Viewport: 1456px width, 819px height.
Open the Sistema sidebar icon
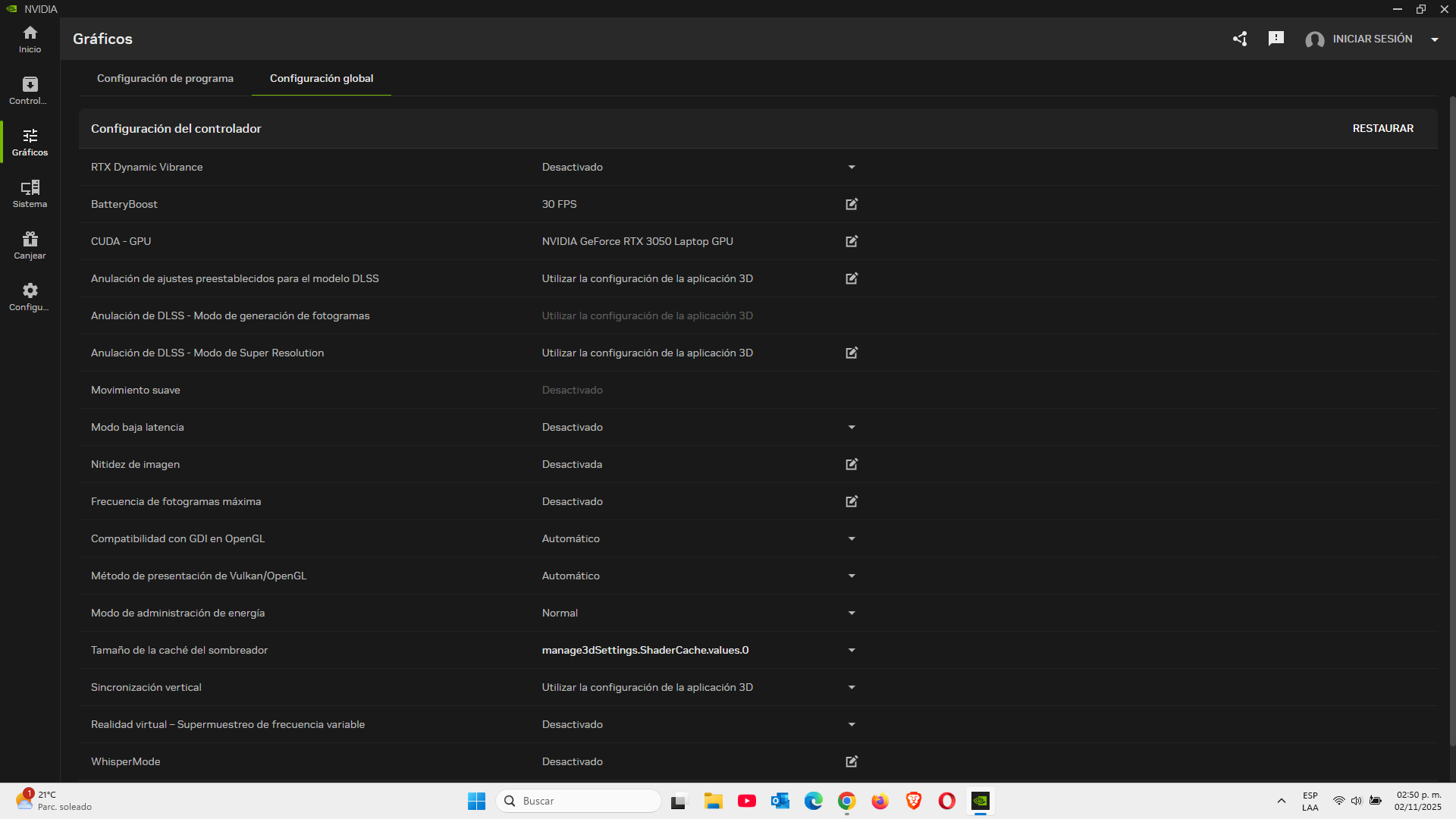(30, 193)
